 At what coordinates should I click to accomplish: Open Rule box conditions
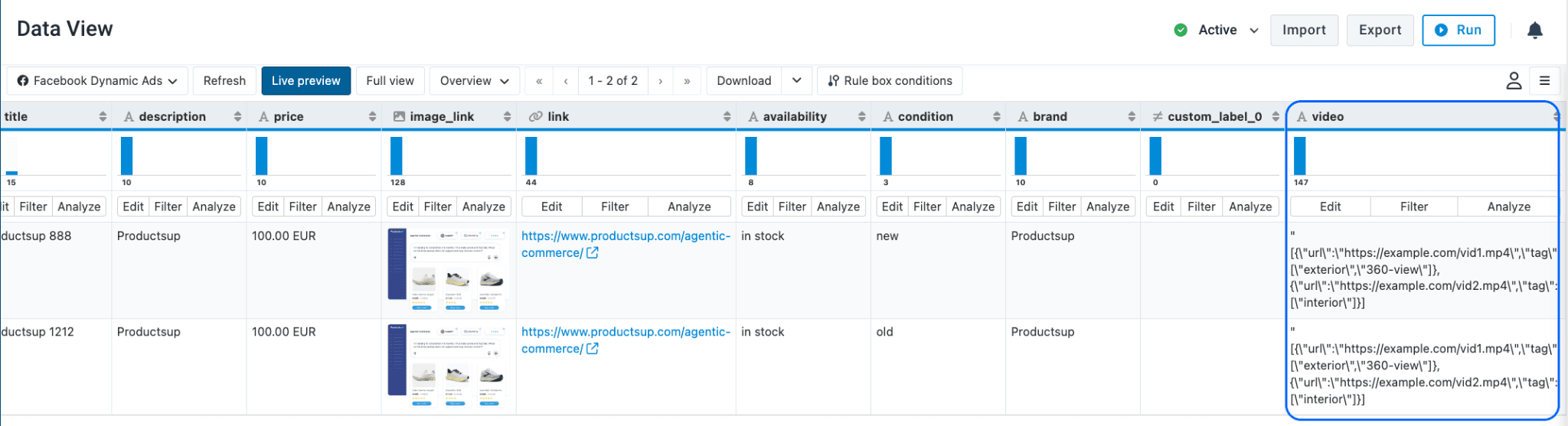(890, 81)
